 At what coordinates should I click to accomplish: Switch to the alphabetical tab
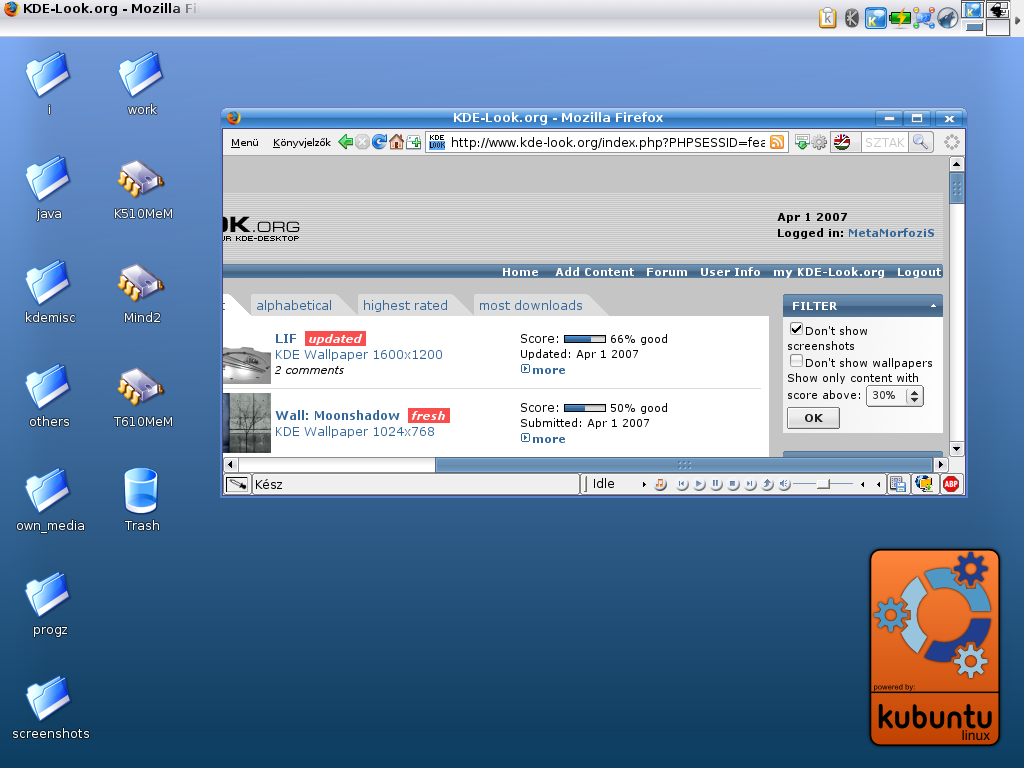(x=294, y=305)
